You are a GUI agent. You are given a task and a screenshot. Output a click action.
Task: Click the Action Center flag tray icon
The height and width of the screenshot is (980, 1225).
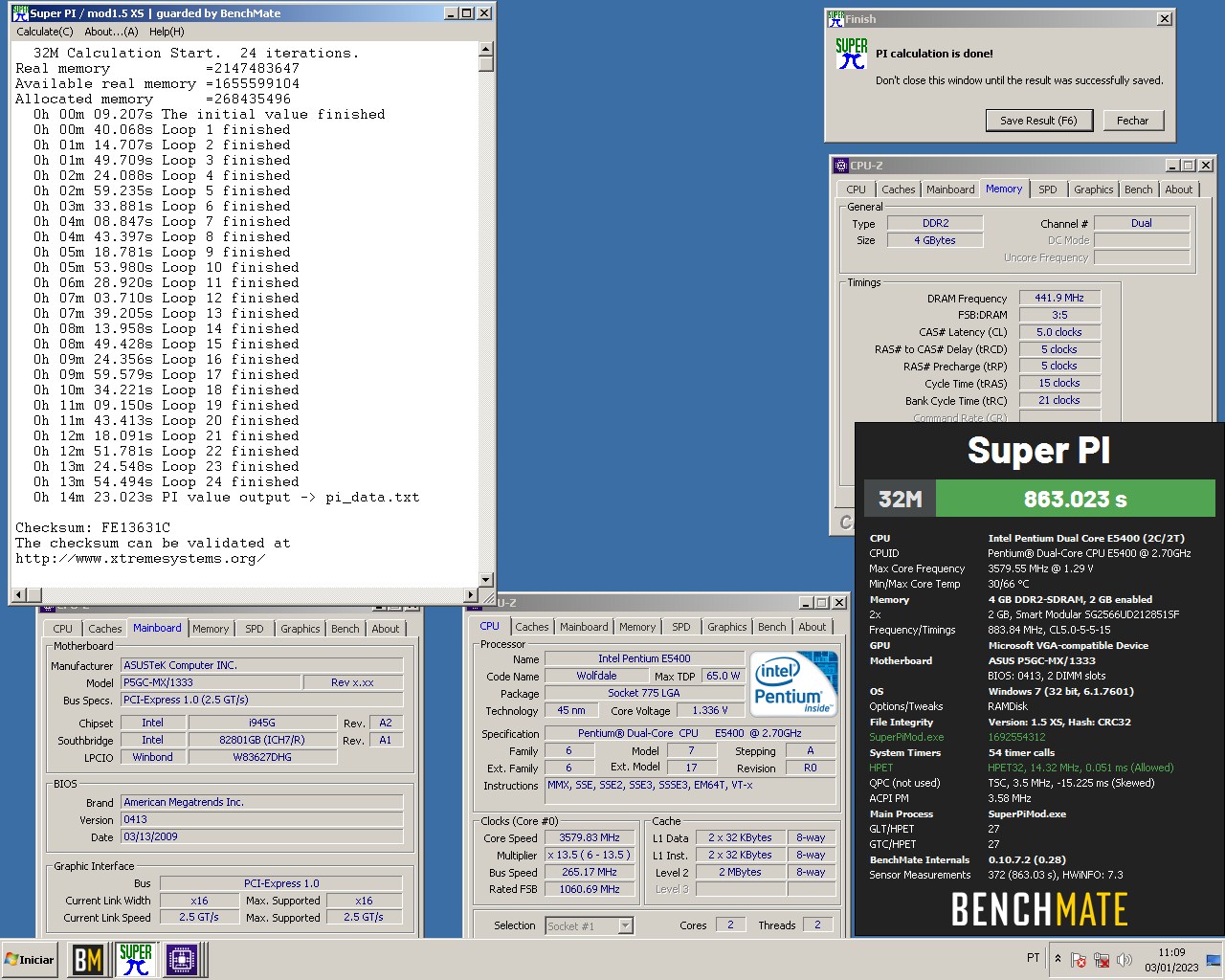tap(1079, 959)
